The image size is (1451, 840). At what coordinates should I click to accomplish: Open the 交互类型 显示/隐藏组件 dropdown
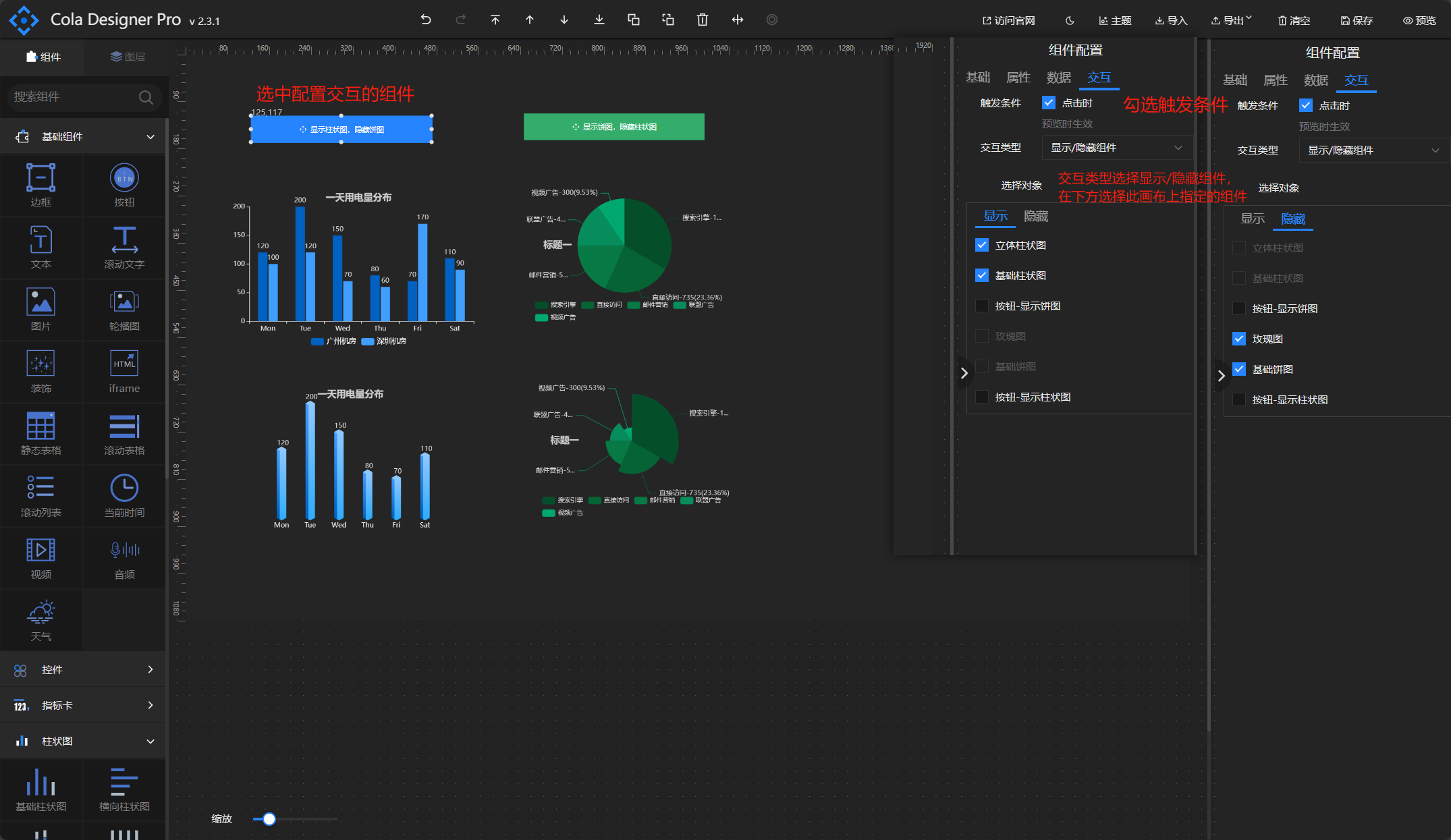[x=1116, y=148]
